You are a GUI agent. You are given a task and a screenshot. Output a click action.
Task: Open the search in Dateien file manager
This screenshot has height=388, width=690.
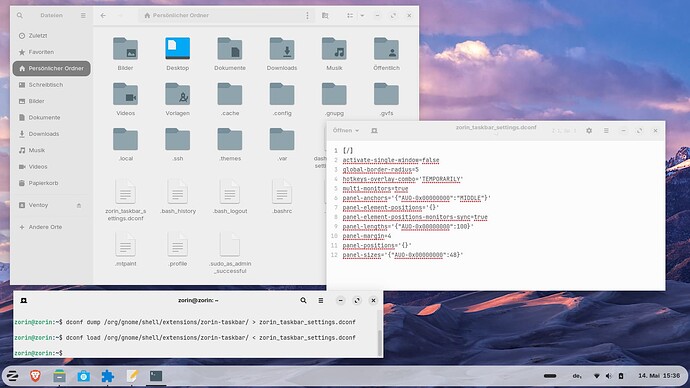[x=20, y=15]
